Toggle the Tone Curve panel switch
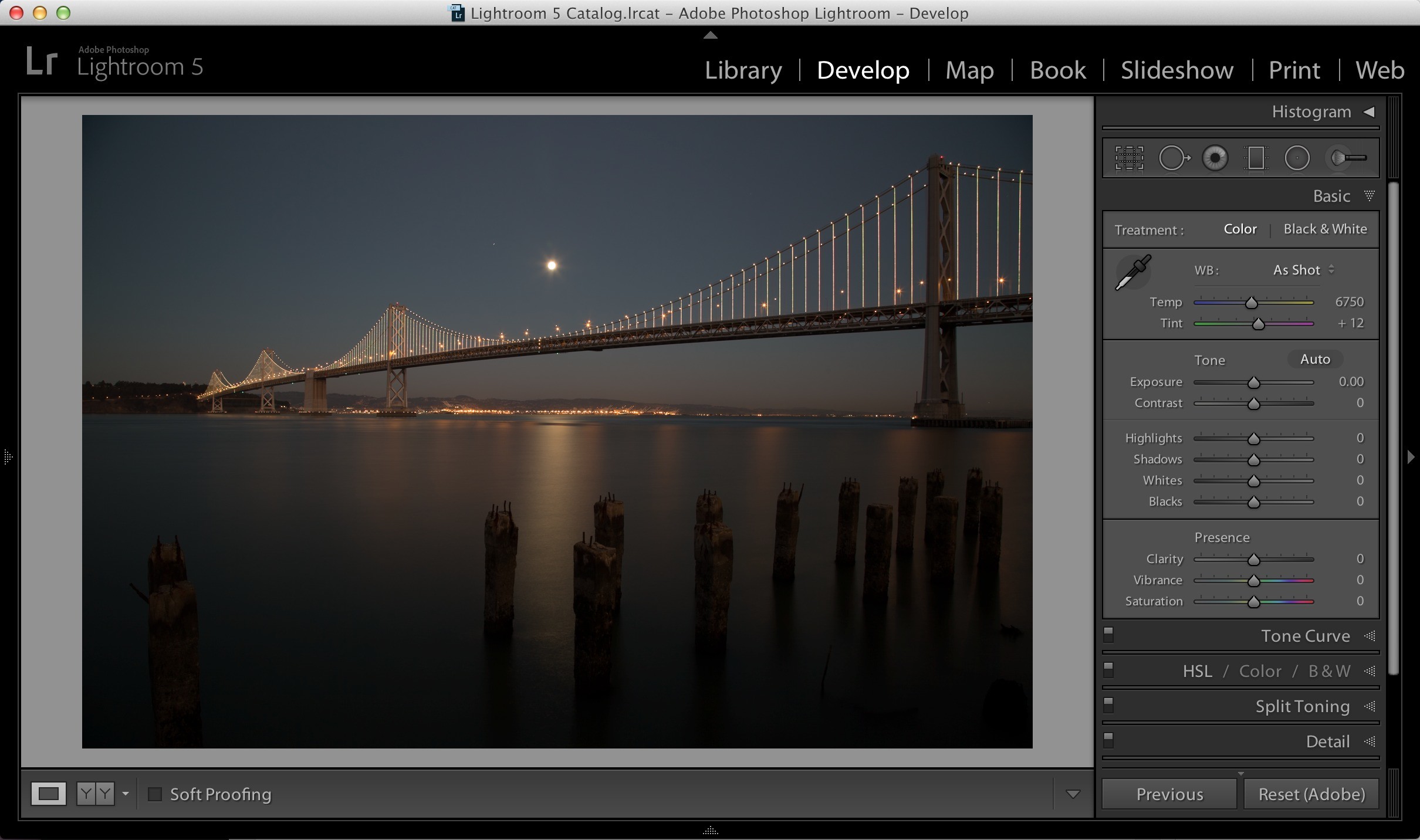 click(x=1108, y=635)
